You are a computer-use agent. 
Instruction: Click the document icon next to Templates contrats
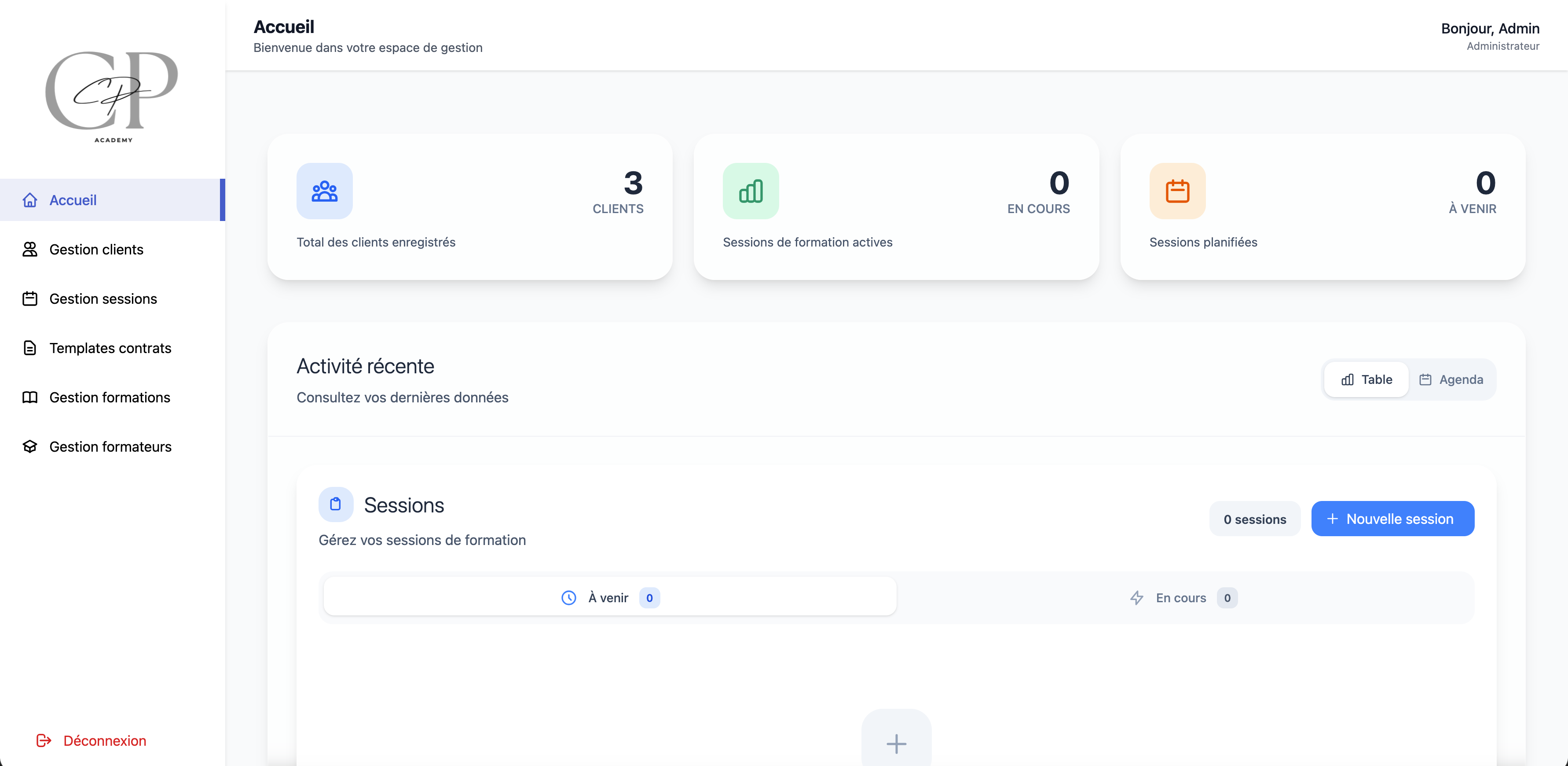pos(30,348)
